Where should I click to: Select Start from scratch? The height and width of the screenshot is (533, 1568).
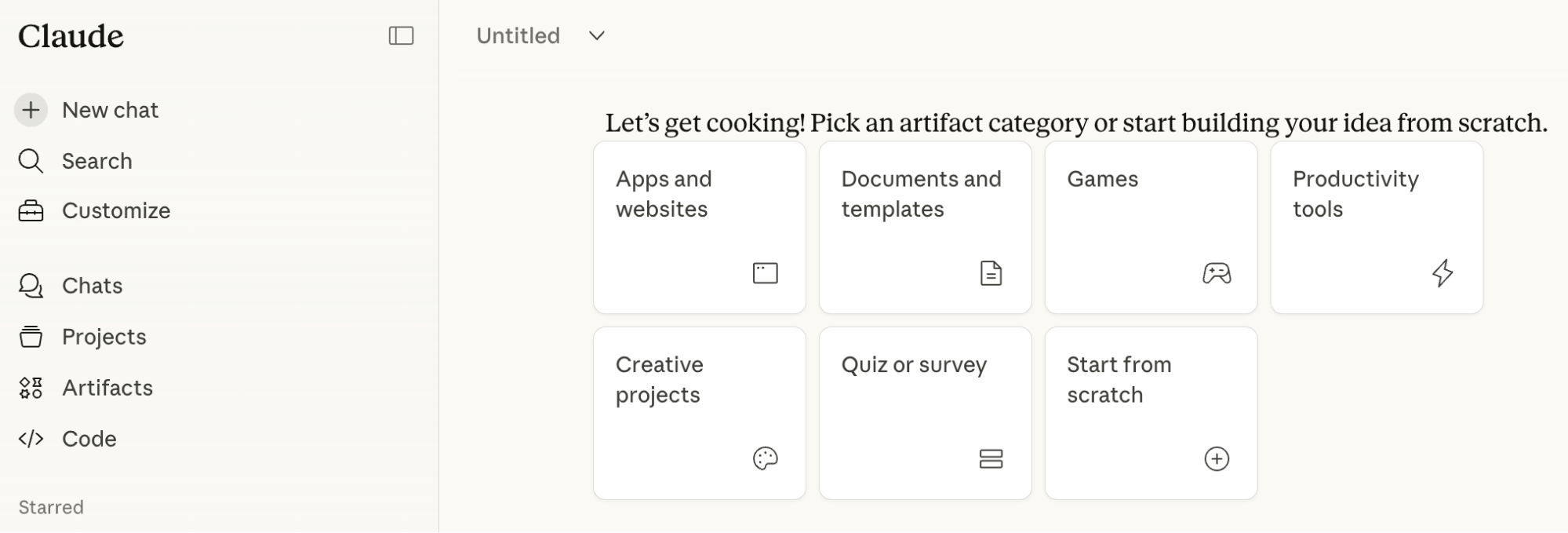pos(1150,414)
